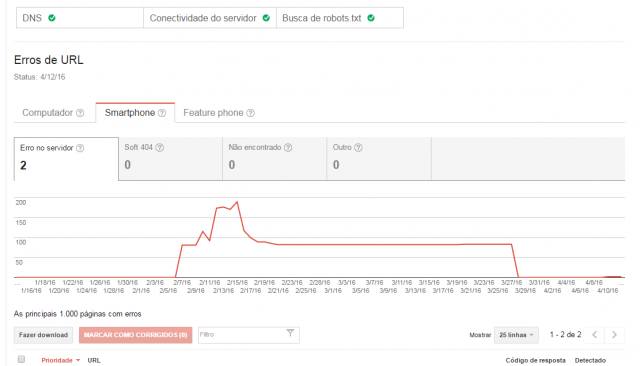Switch to the Feature phone tab
Viewport: 640px width, 366px height.
[219, 113]
